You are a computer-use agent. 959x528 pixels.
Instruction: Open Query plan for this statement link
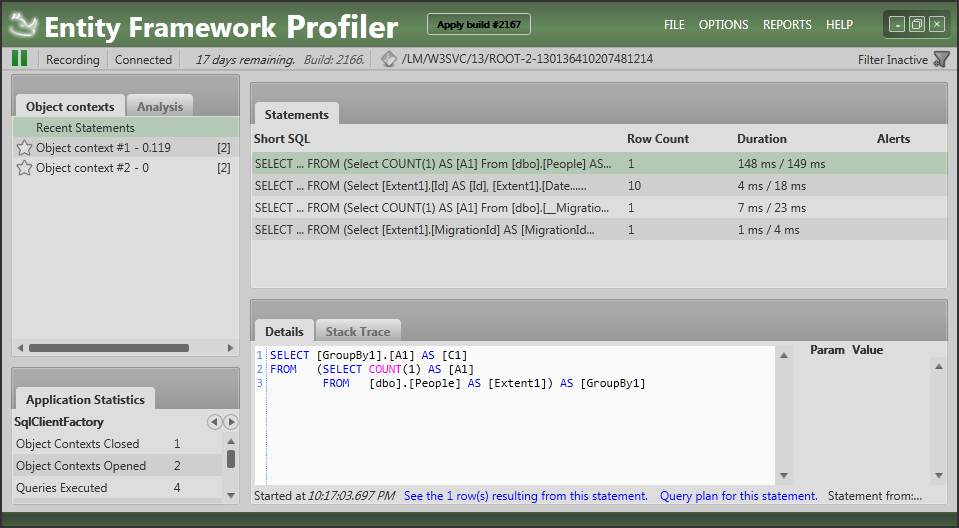click(738, 496)
